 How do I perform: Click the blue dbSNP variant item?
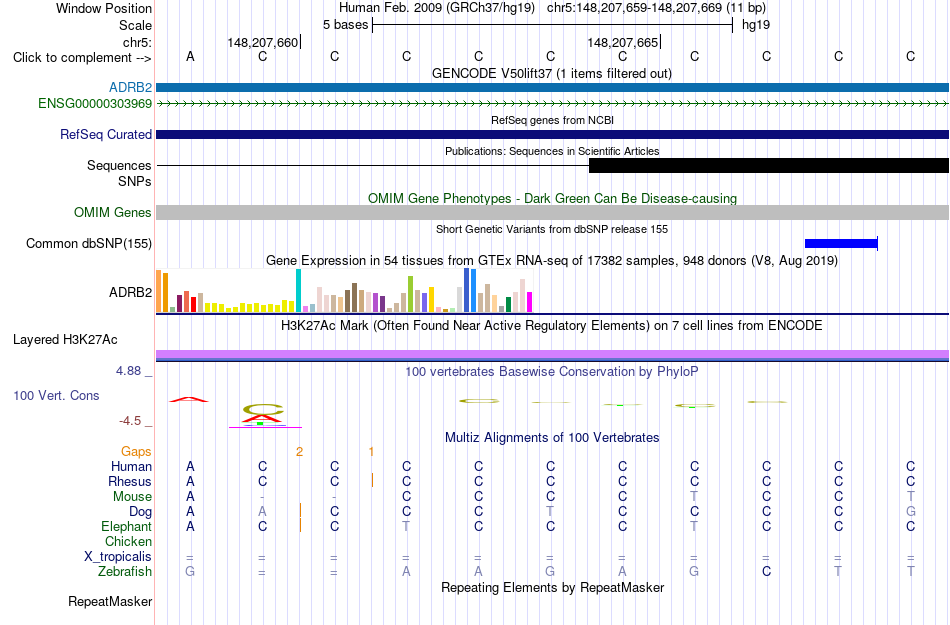pos(841,243)
